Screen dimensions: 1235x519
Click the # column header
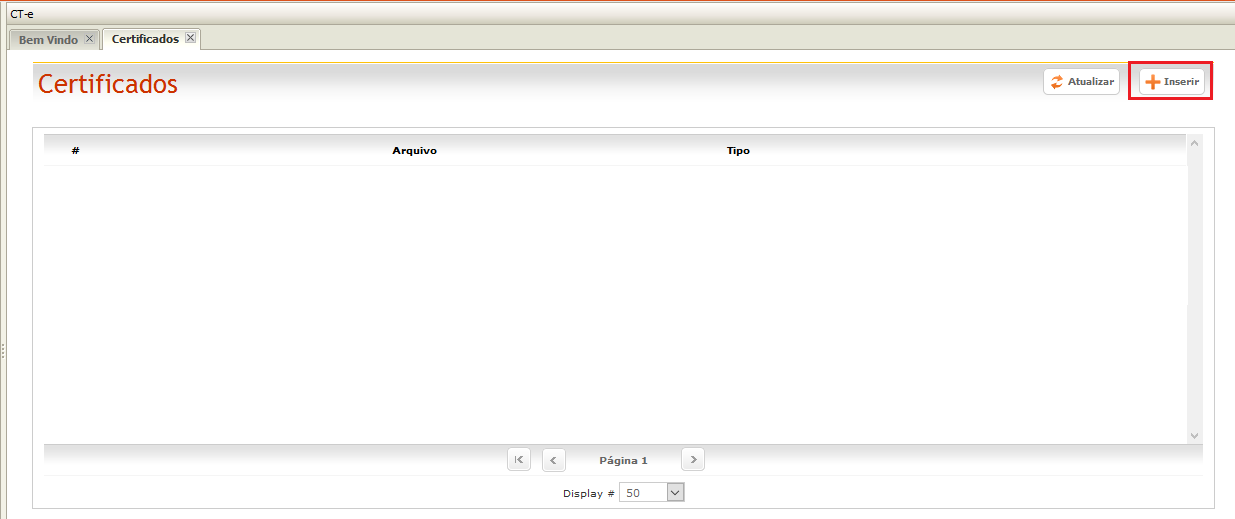[x=76, y=151]
